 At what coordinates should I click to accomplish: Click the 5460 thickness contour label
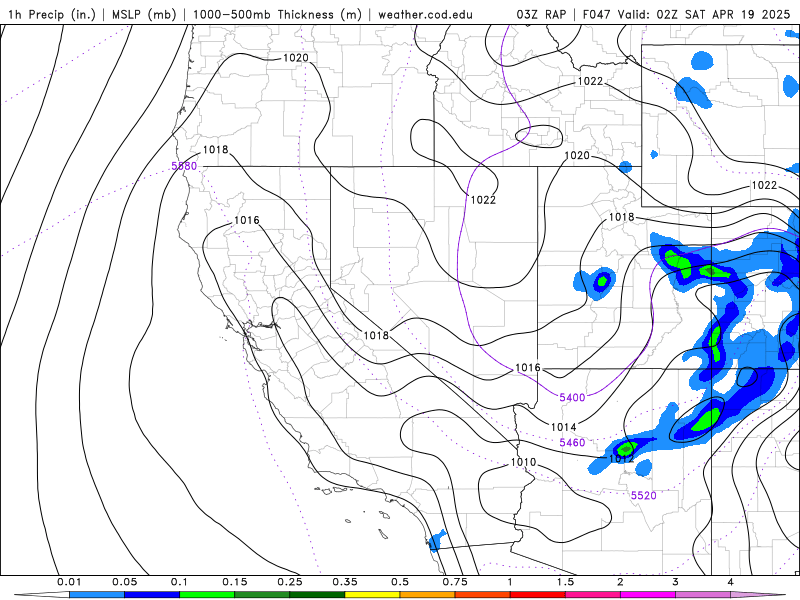[572, 442]
